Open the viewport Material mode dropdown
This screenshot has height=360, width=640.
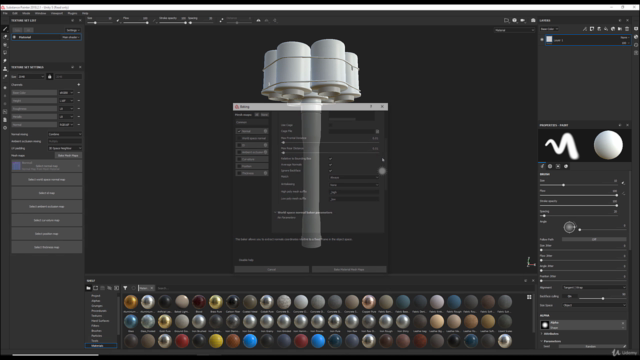[x=514, y=30]
